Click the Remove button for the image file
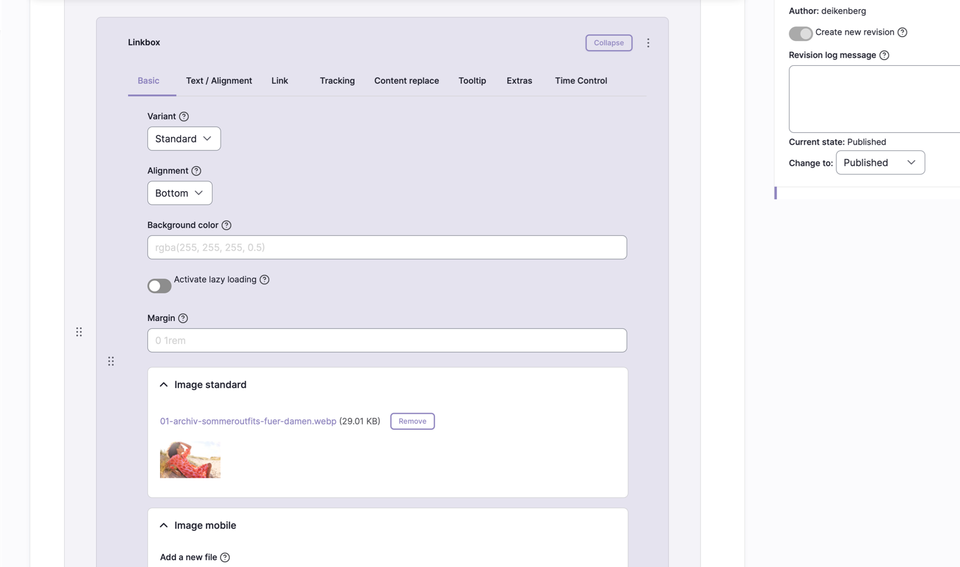Image resolution: width=960 pixels, height=567 pixels. coord(412,422)
